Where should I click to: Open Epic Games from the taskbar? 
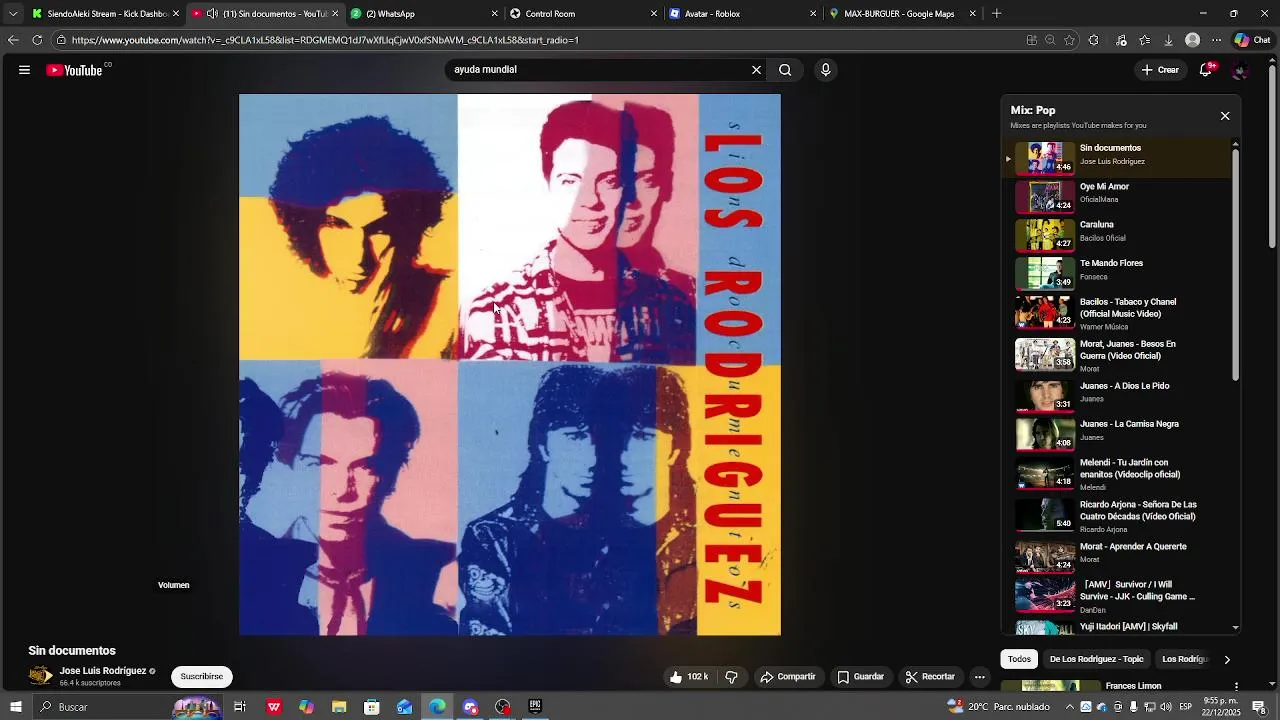[535, 707]
